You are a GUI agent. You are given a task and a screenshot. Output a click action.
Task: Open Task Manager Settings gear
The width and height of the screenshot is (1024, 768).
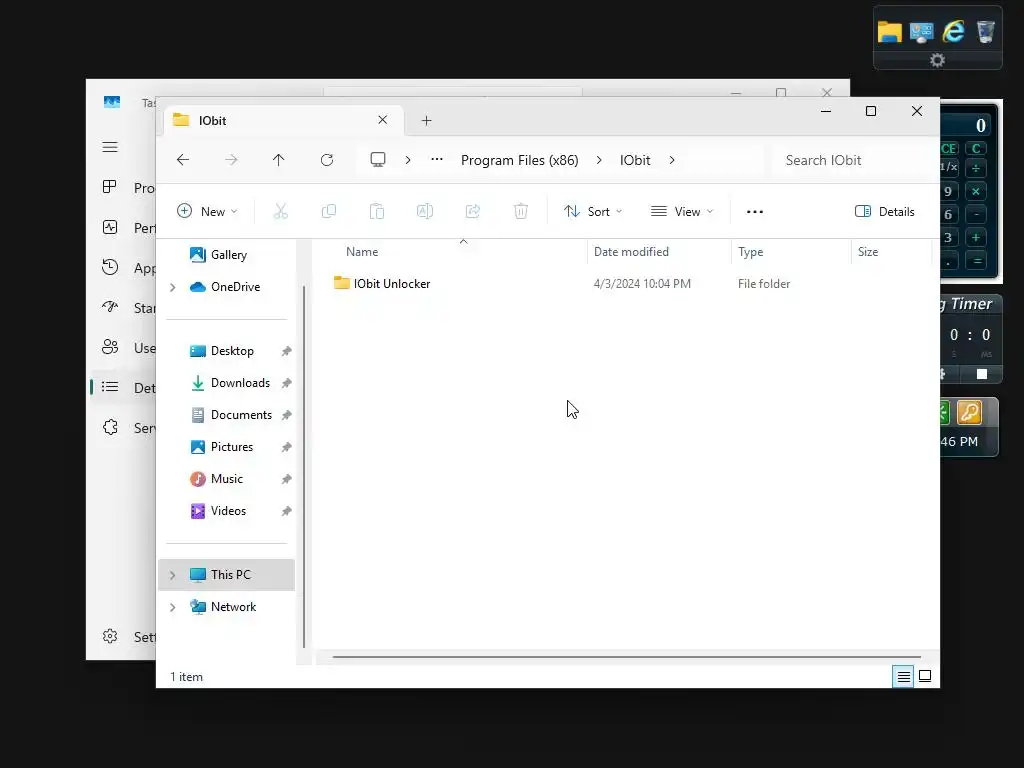[110, 636]
